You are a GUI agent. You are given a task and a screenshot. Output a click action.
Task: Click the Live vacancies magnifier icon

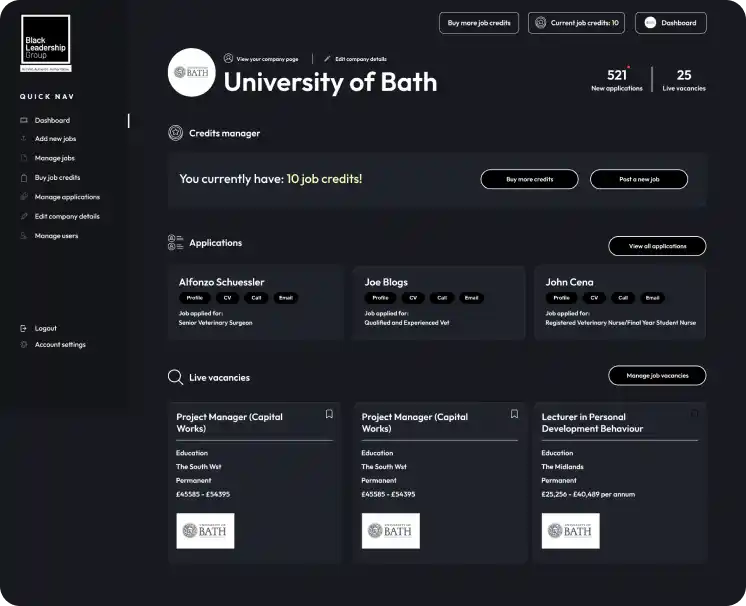coord(176,377)
